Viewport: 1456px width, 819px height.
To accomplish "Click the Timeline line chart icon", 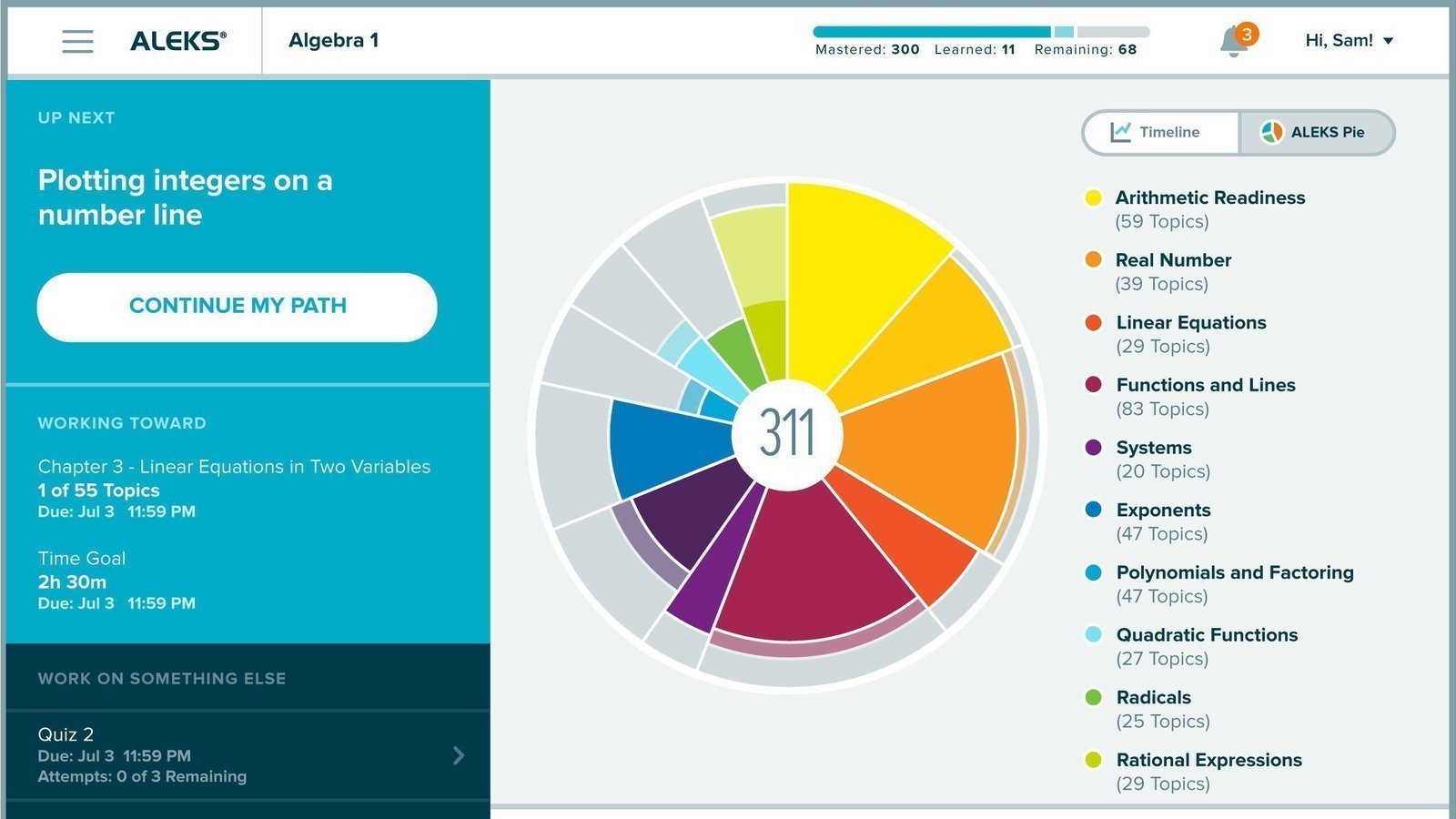I will coord(1120,132).
